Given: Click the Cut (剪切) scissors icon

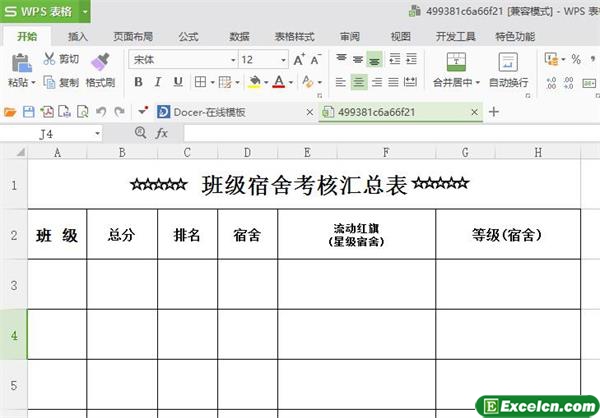Looking at the screenshot, I should tap(50, 60).
